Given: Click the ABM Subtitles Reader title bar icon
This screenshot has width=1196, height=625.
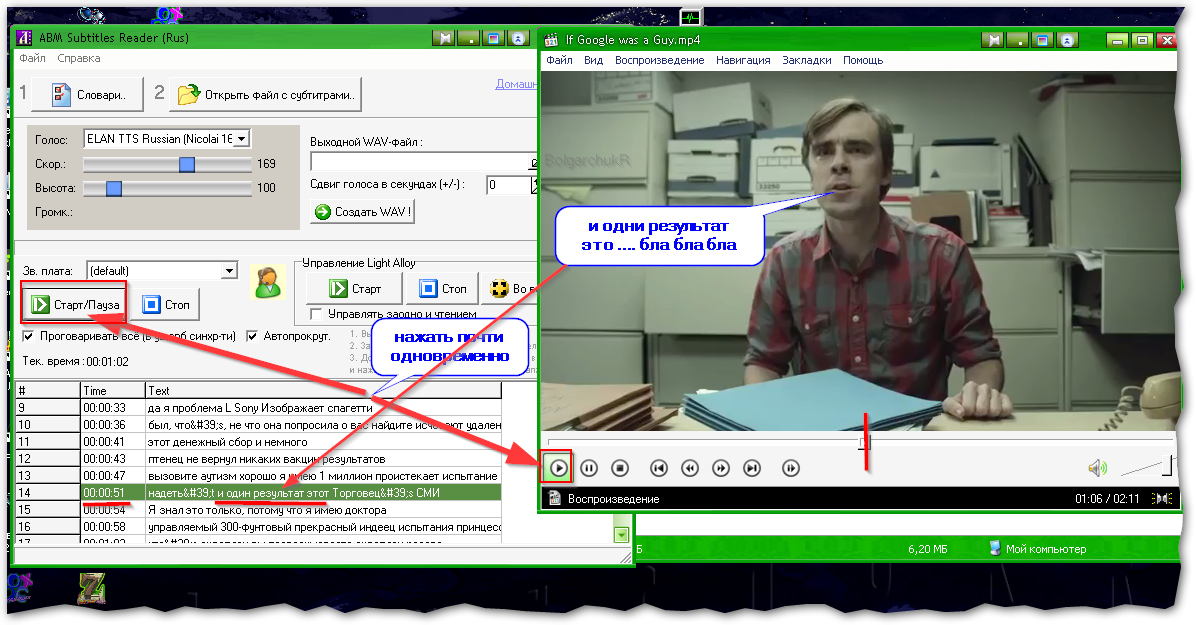Looking at the screenshot, I should [x=24, y=37].
